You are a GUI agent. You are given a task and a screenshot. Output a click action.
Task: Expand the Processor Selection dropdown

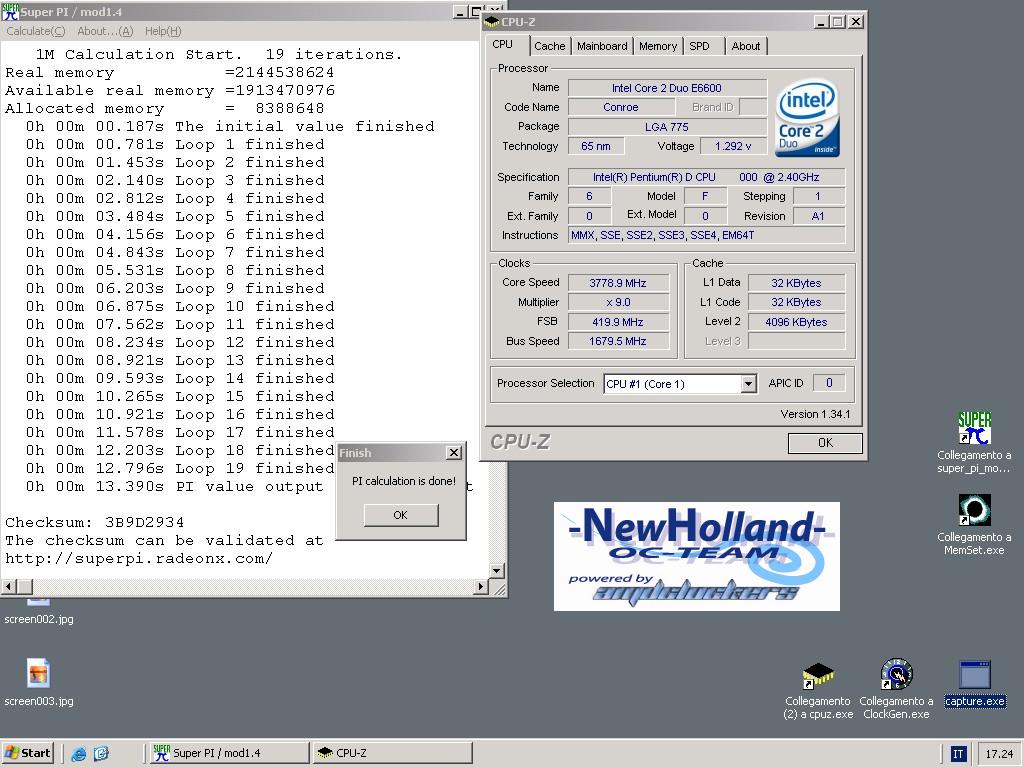pos(748,384)
